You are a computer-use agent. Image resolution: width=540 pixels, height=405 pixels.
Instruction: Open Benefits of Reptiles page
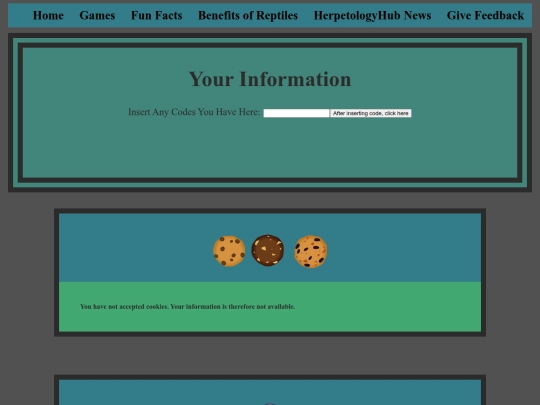(248, 15)
